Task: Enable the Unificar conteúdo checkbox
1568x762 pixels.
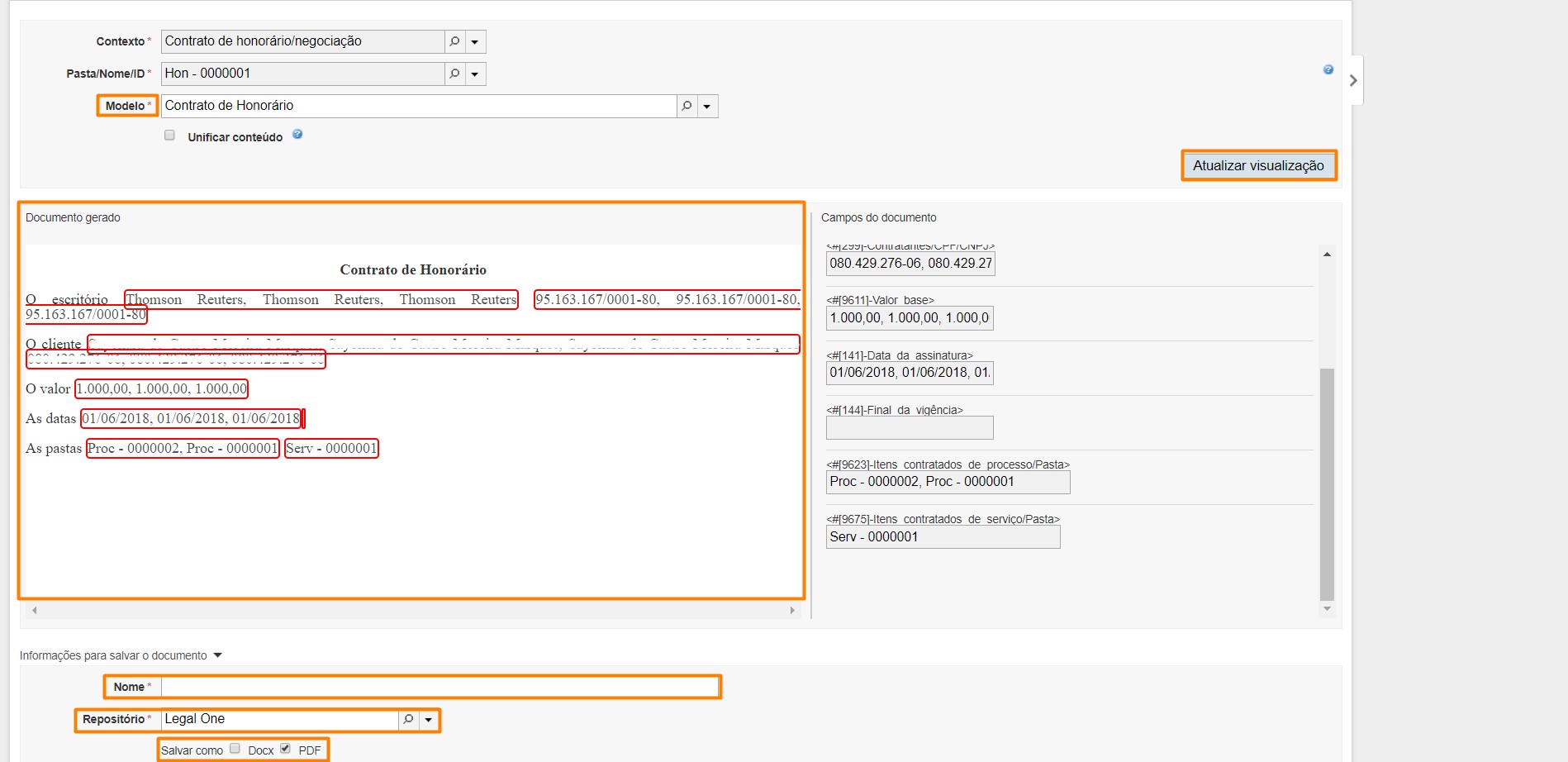Action: [x=169, y=136]
